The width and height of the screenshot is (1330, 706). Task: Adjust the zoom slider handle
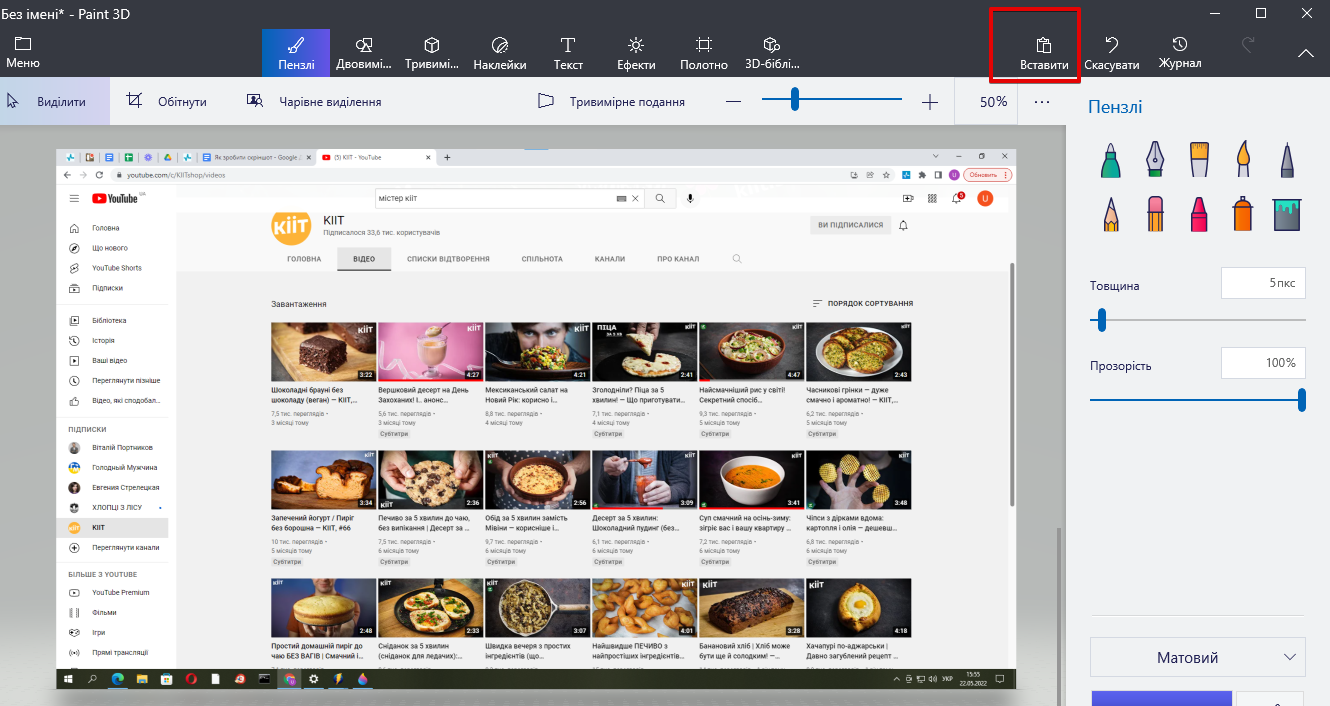tap(795, 99)
